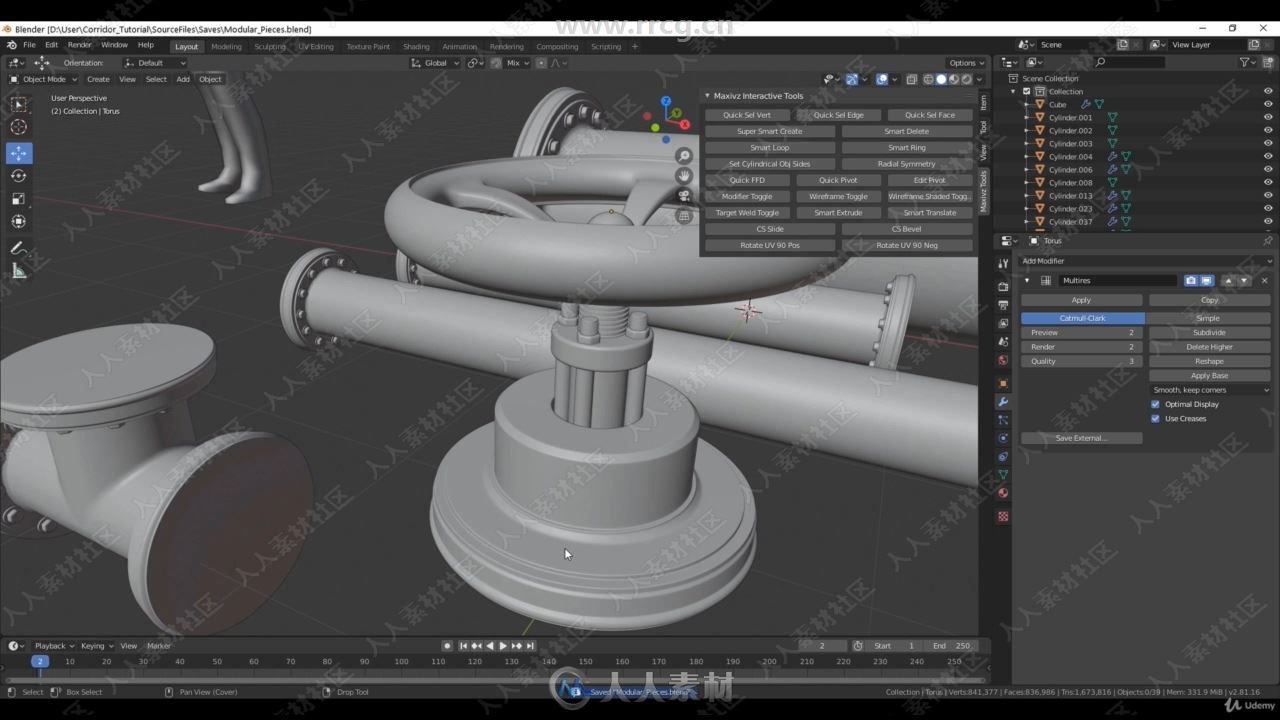1280x720 pixels.
Task: Click the viewport zoom magnifier icon
Action: 684,156
